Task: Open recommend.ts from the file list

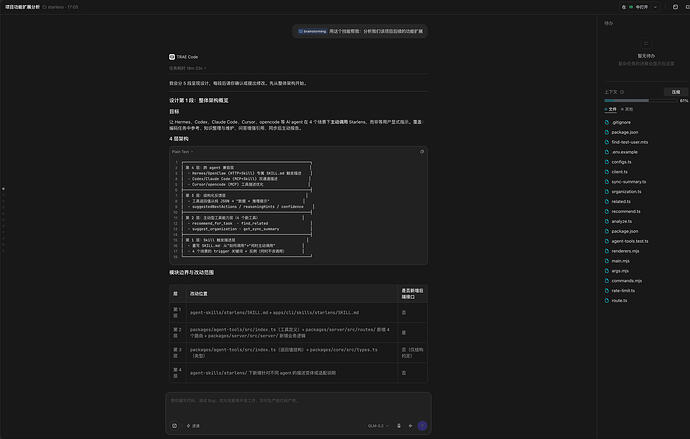Action: coord(625,211)
